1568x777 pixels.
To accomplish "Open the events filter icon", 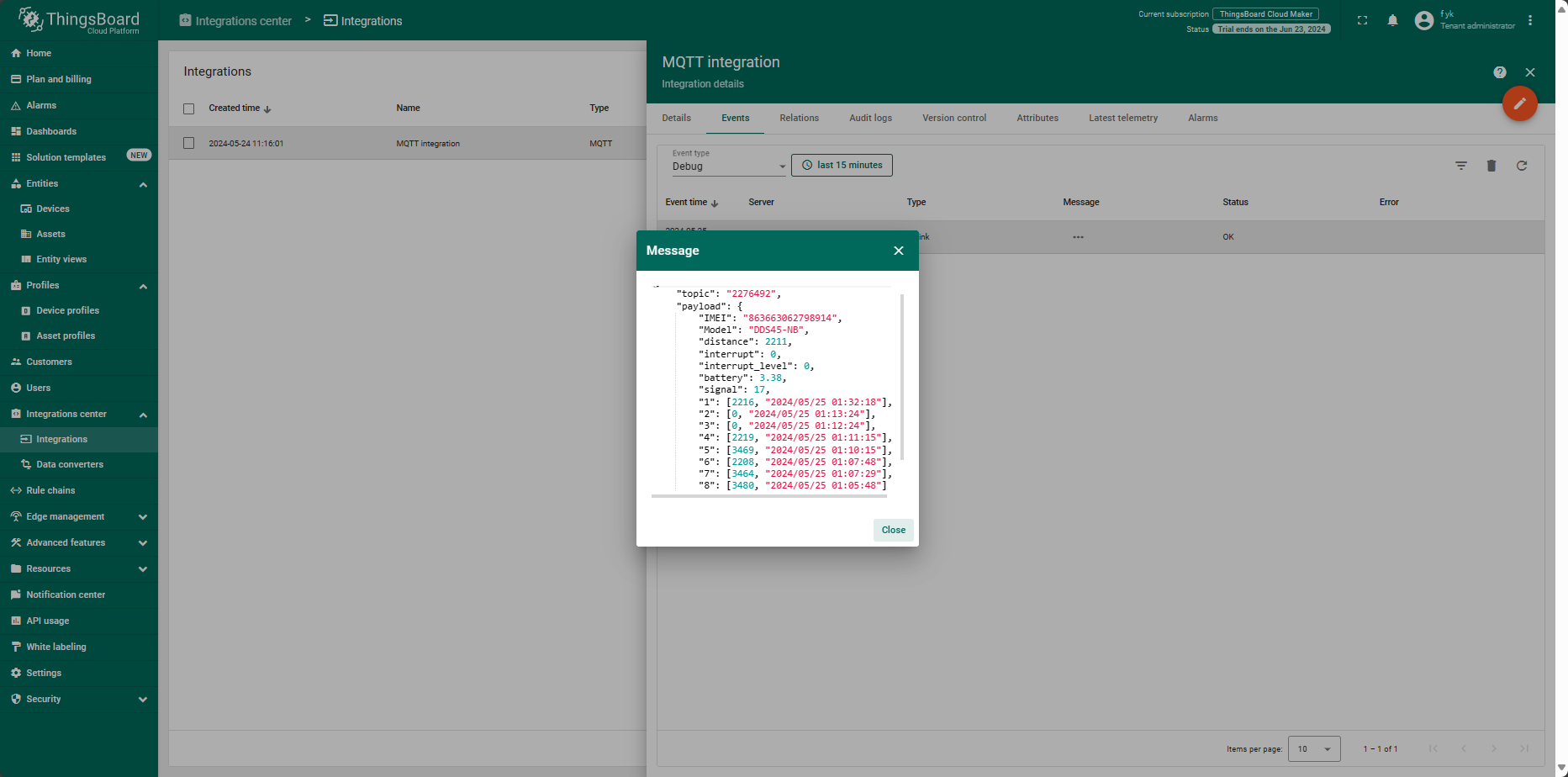I will point(1460,166).
